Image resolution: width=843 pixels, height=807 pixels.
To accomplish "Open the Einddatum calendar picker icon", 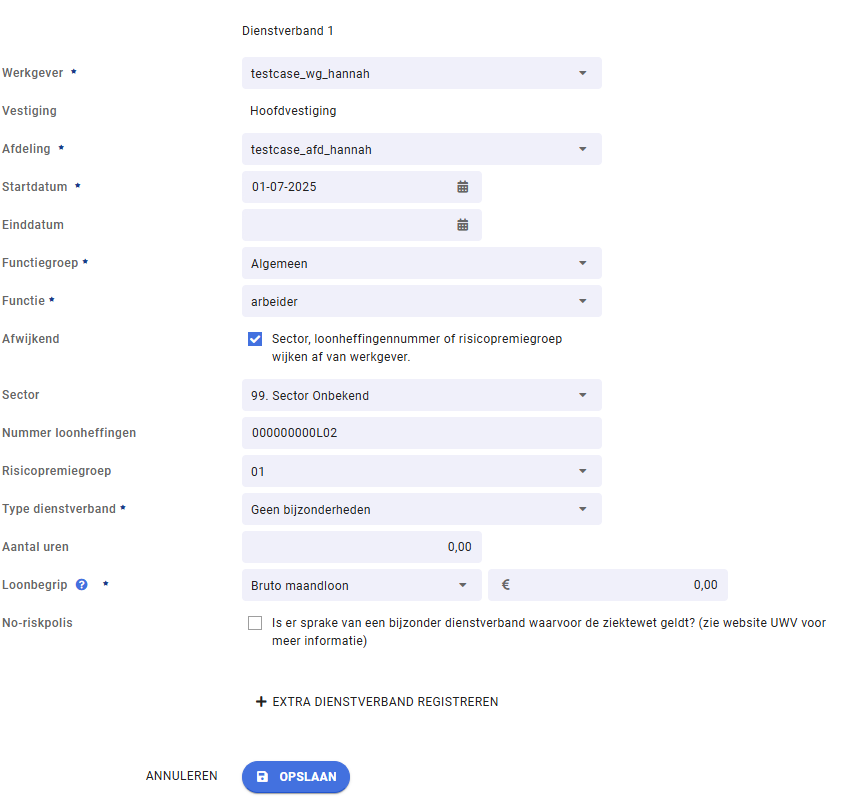I will click(462, 225).
